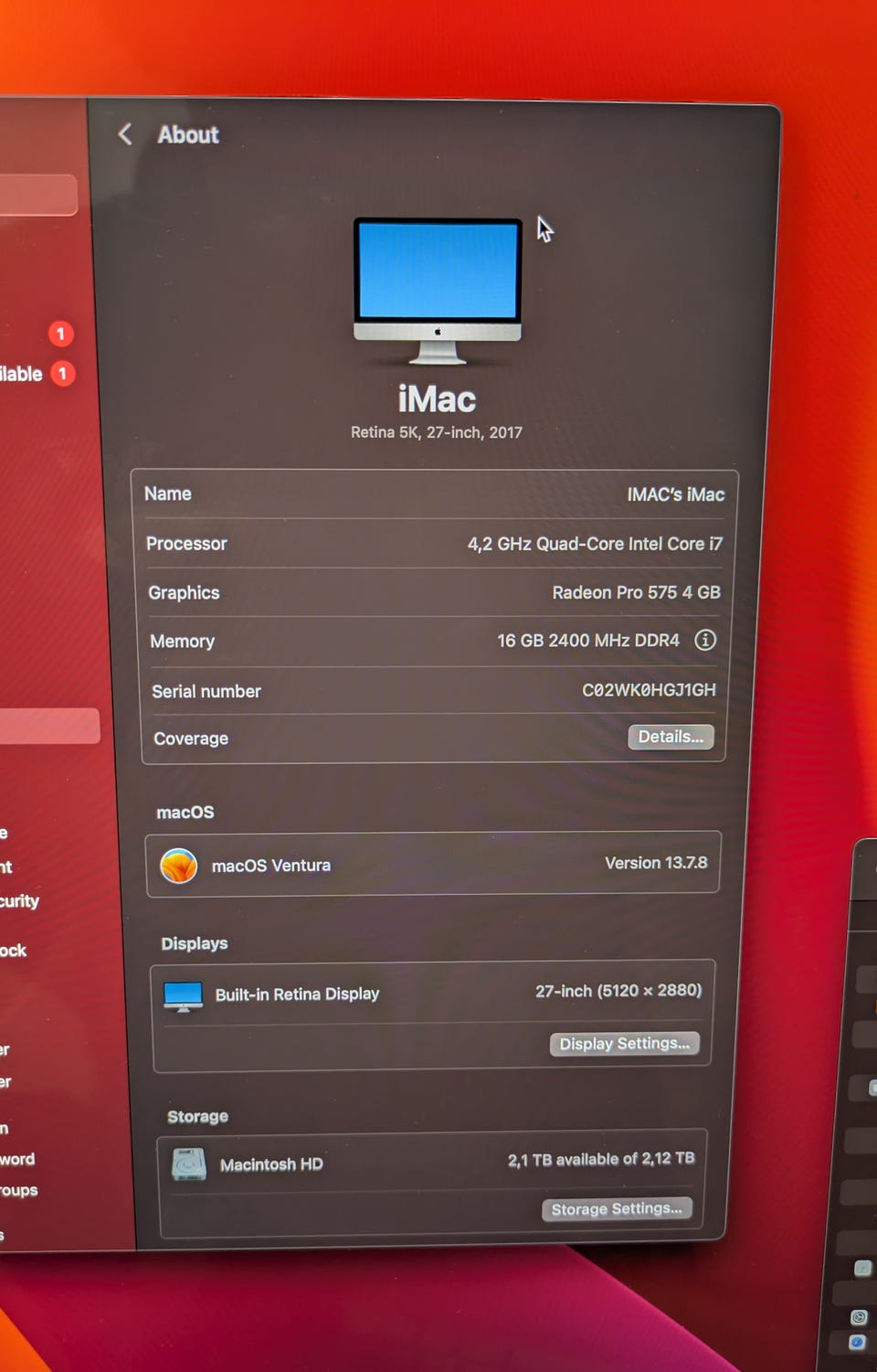Click the iMac computer illustration
This screenshot has width=877, height=1372.
[438, 291]
